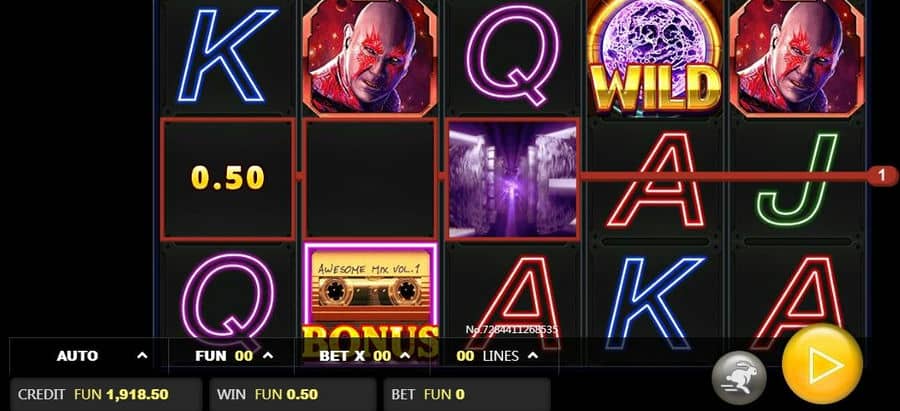Screen dimensions: 900x411
Task: Click the blue K symbol on first reel
Action: click(227, 55)
